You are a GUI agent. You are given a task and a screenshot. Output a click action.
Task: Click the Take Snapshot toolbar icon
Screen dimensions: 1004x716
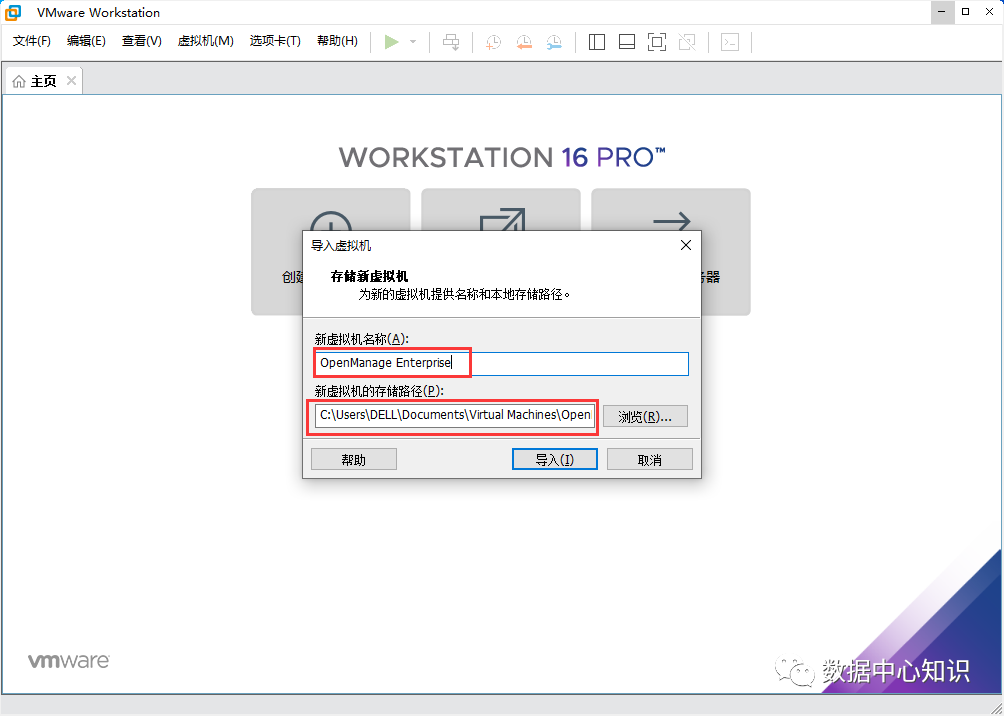pyautogui.click(x=493, y=42)
